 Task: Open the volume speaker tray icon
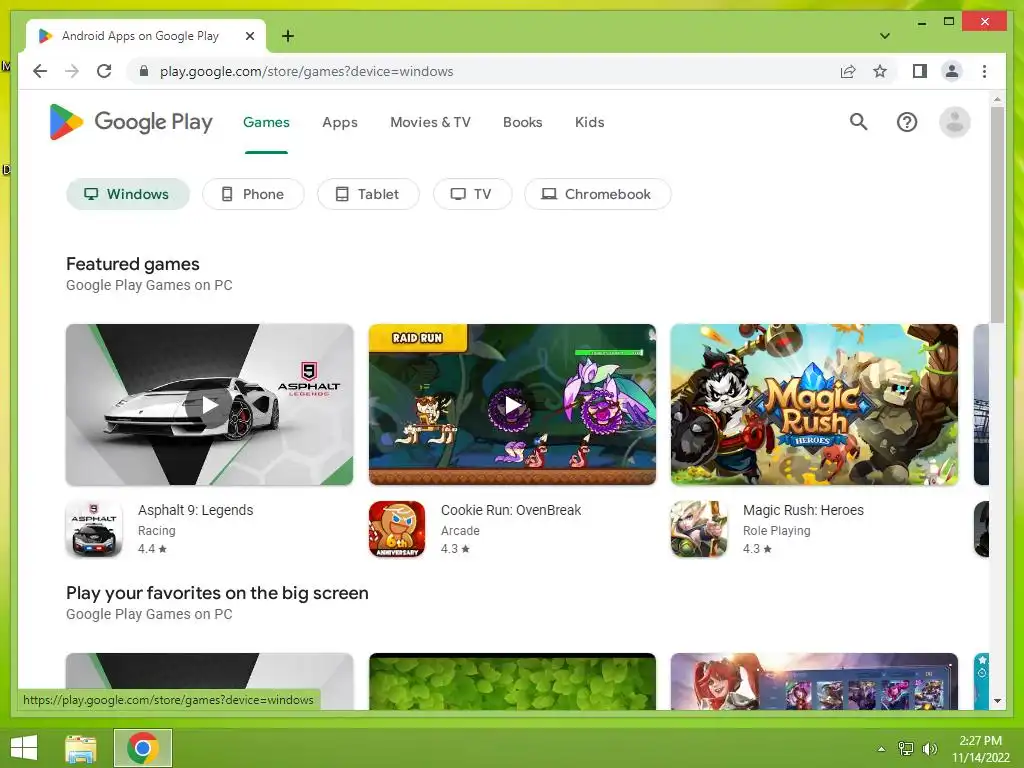pos(929,749)
